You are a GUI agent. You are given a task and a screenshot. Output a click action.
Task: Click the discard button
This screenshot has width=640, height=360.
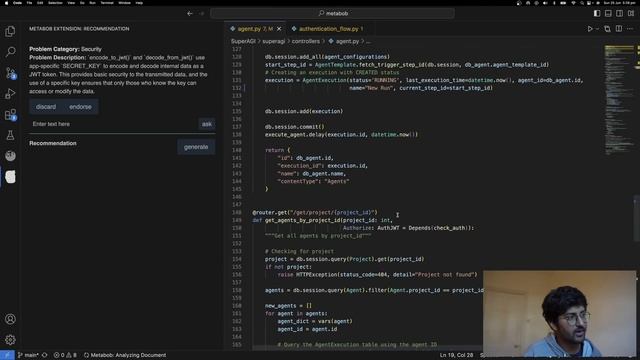pos(46,107)
